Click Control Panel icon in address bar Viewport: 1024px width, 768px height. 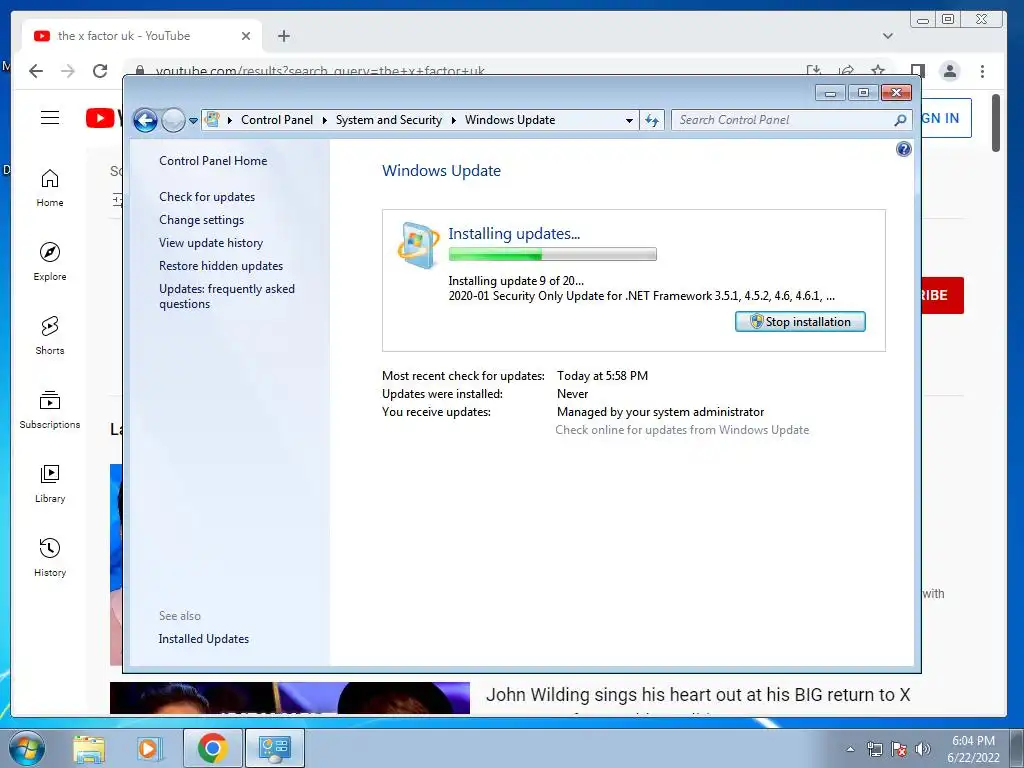212,120
